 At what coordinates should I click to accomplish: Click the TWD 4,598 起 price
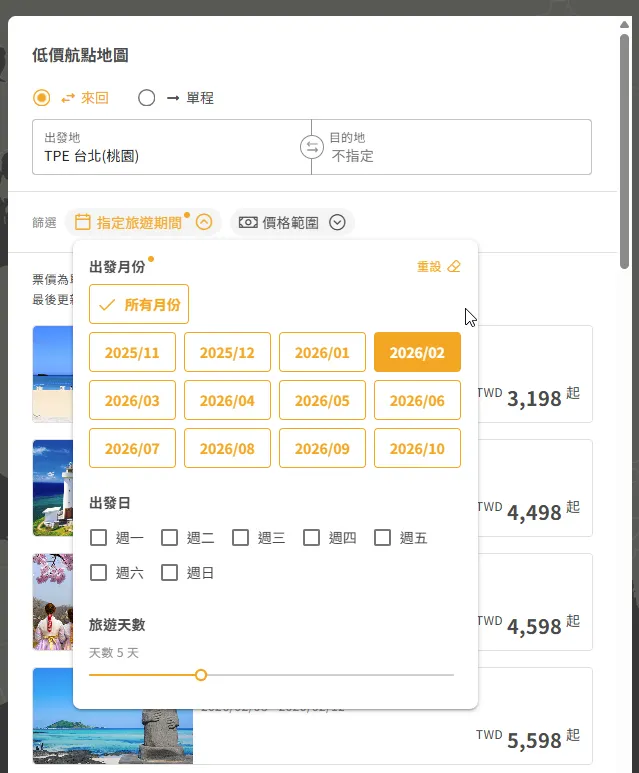(529, 625)
